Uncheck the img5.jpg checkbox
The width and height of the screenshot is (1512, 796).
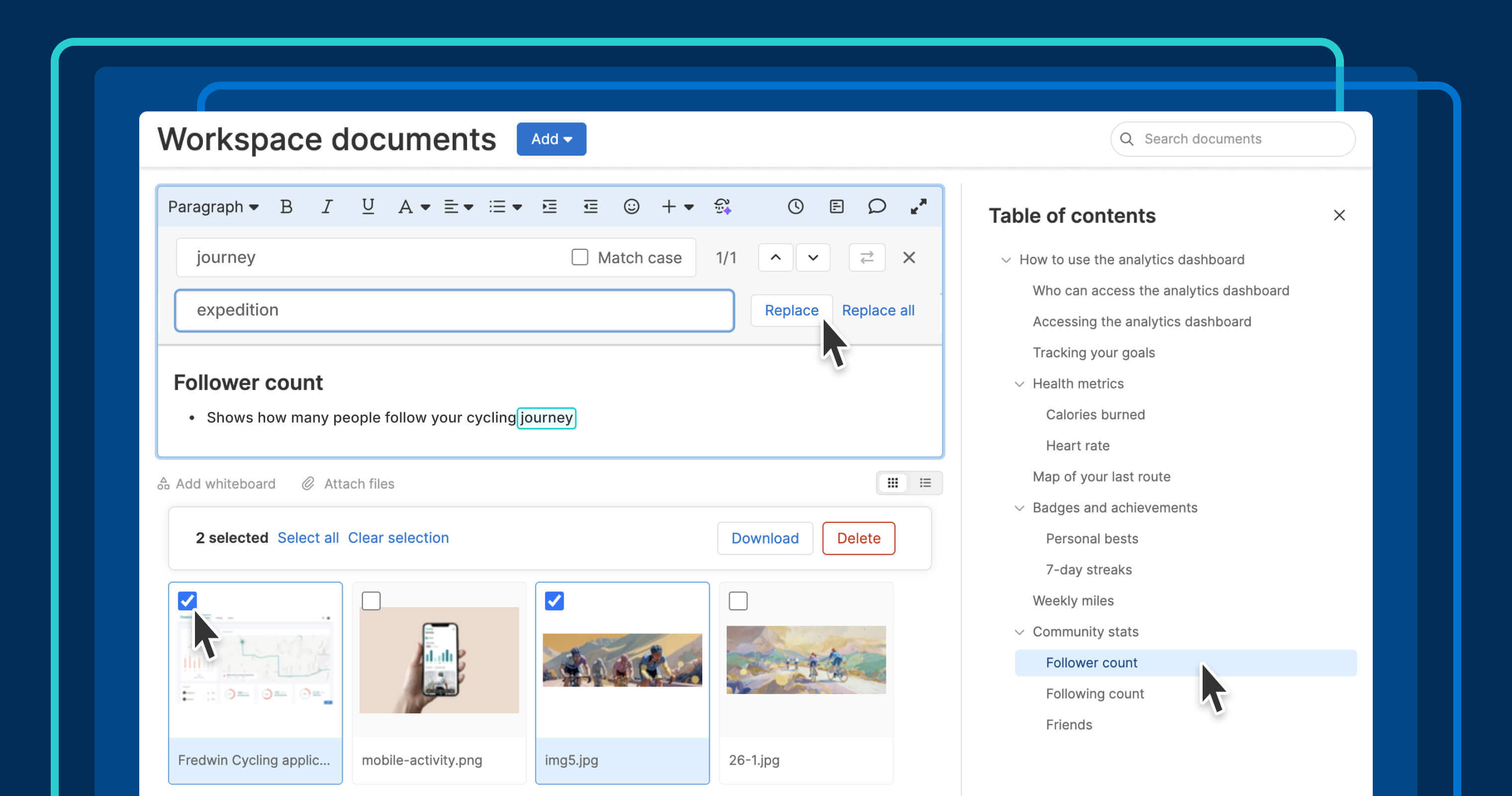554,600
